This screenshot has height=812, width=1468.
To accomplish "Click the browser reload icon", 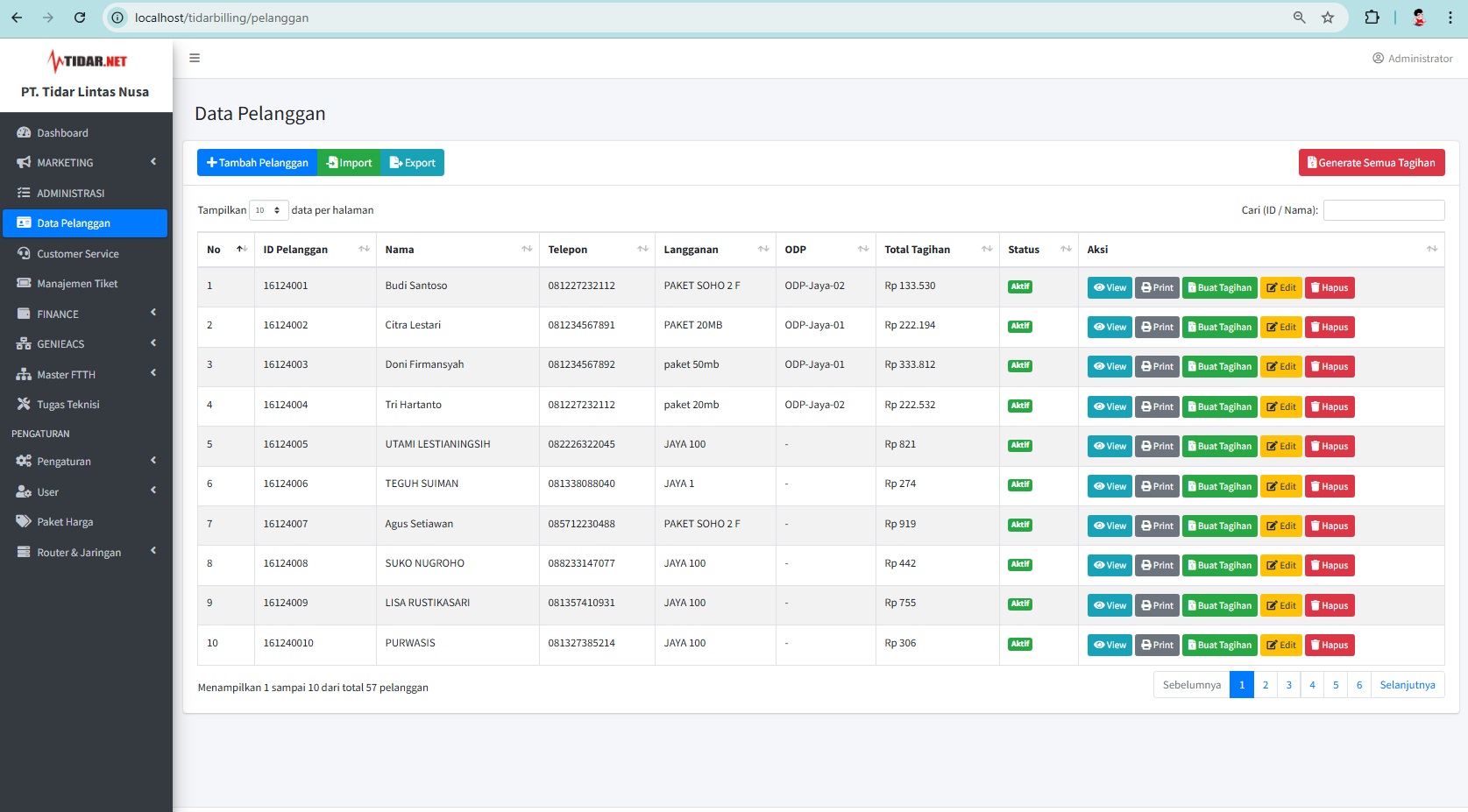I will [x=80, y=18].
